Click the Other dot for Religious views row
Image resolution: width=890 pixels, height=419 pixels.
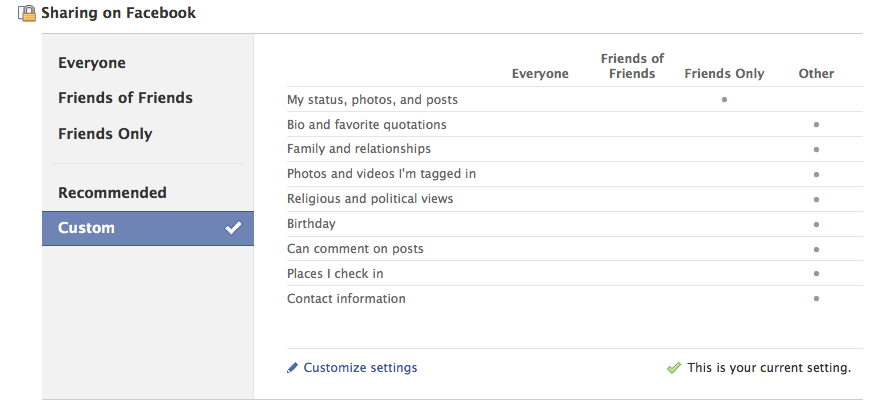point(816,200)
